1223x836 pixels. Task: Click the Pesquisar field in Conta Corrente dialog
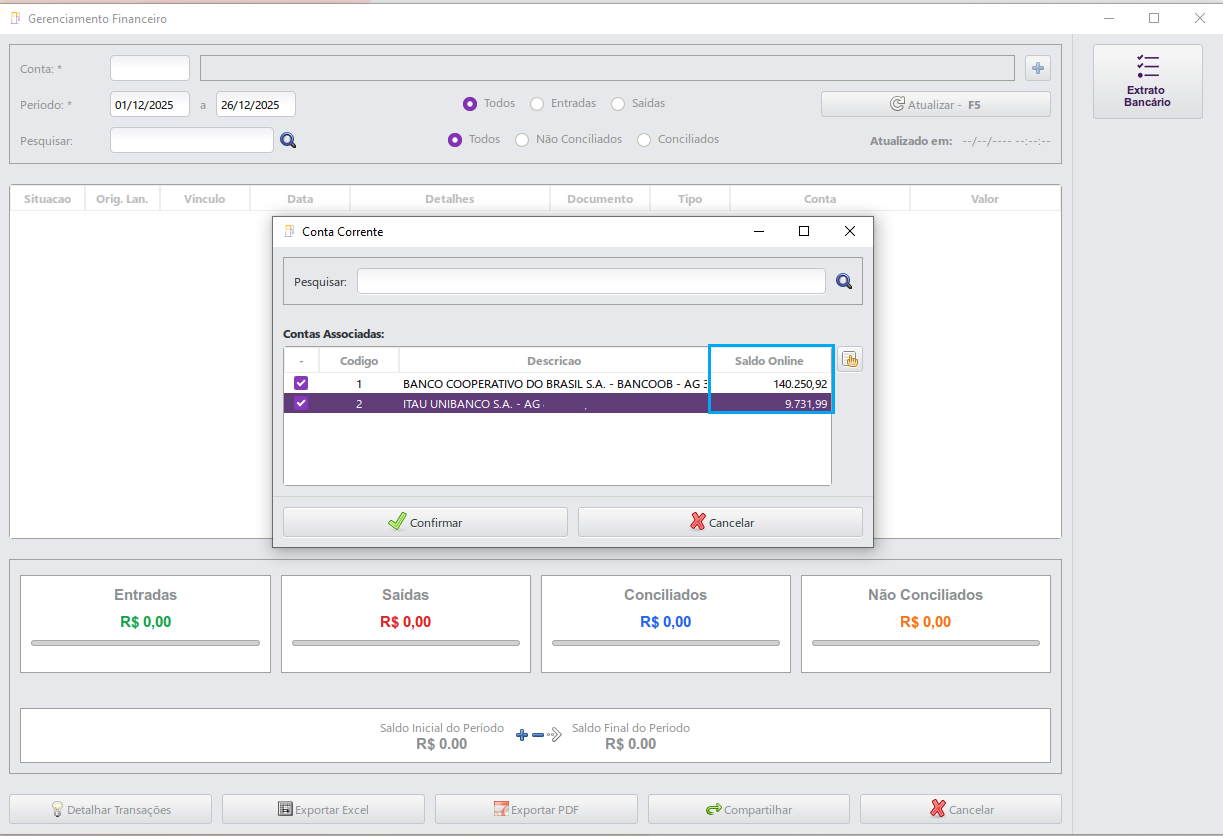(591, 281)
